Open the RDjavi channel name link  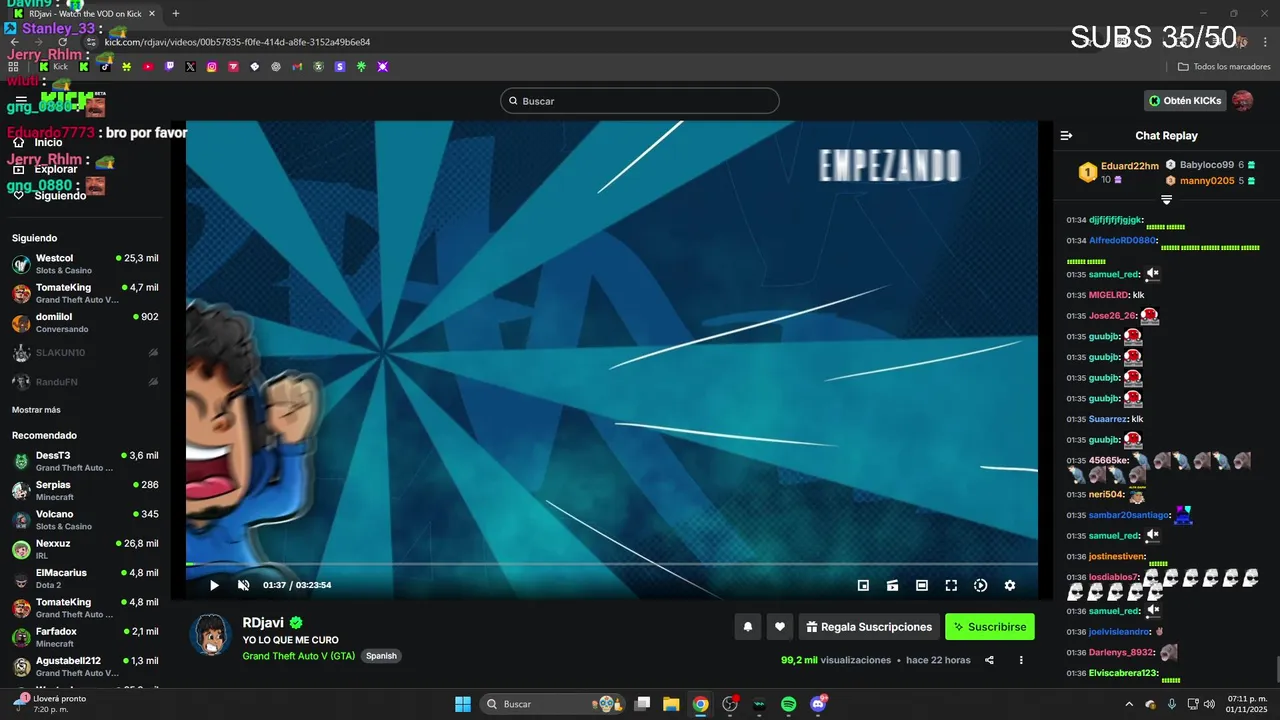pos(263,622)
